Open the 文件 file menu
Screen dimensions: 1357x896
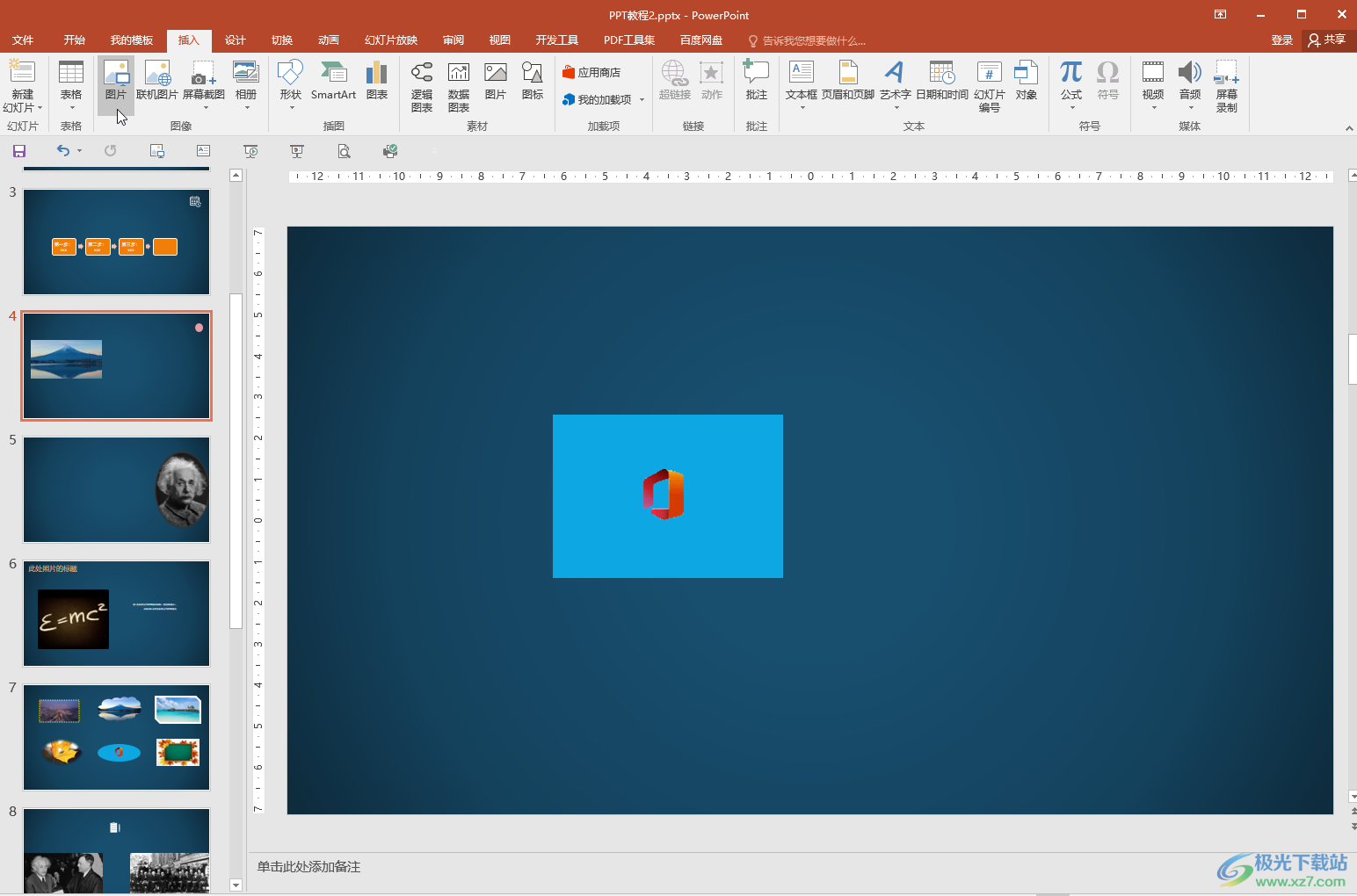23,40
